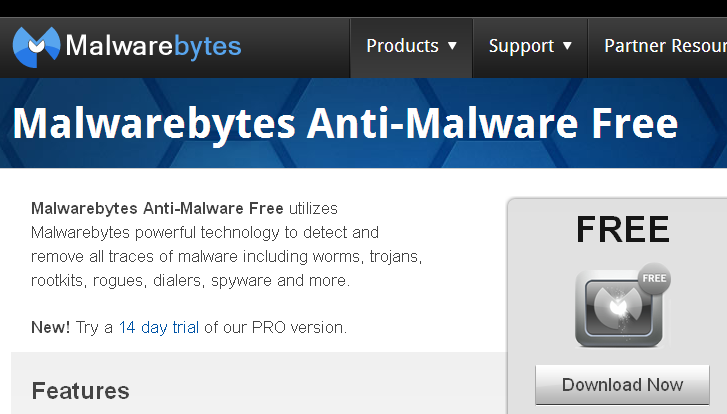Screen dimensions: 727x414
Task: Follow the 14 day trial link
Action: (159, 327)
